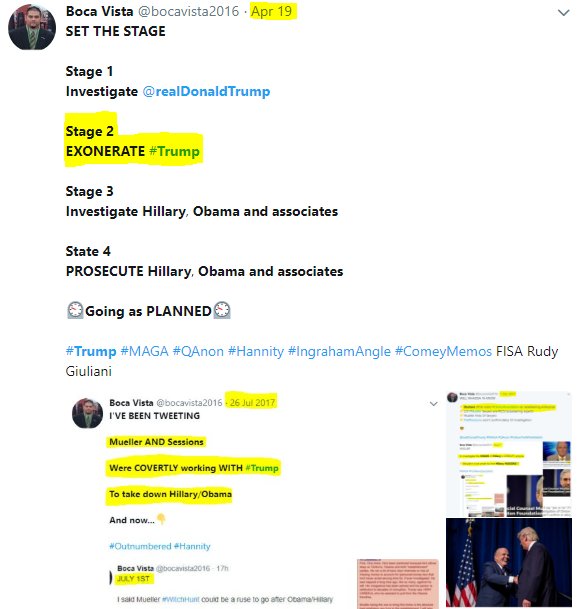
Task: Open the avatar in the quoted tweet image
Action: (x=87, y=413)
